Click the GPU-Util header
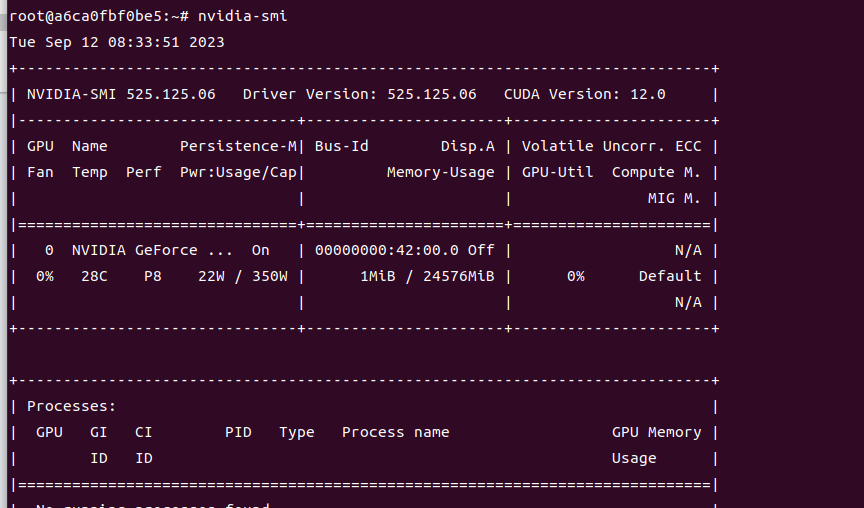 pyautogui.click(x=558, y=172)
